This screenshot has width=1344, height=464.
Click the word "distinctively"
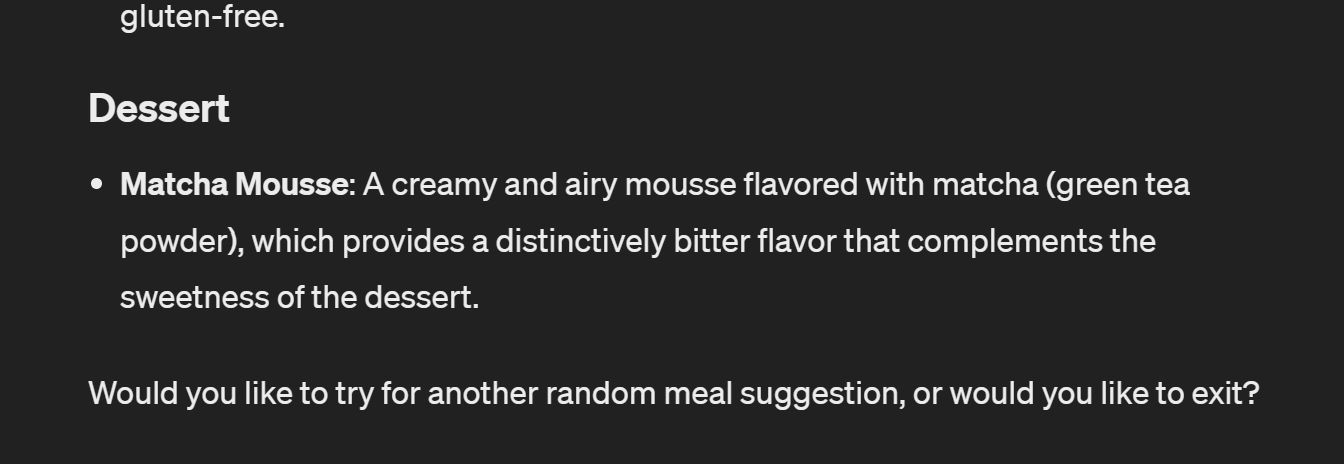[x=580, y=241]
